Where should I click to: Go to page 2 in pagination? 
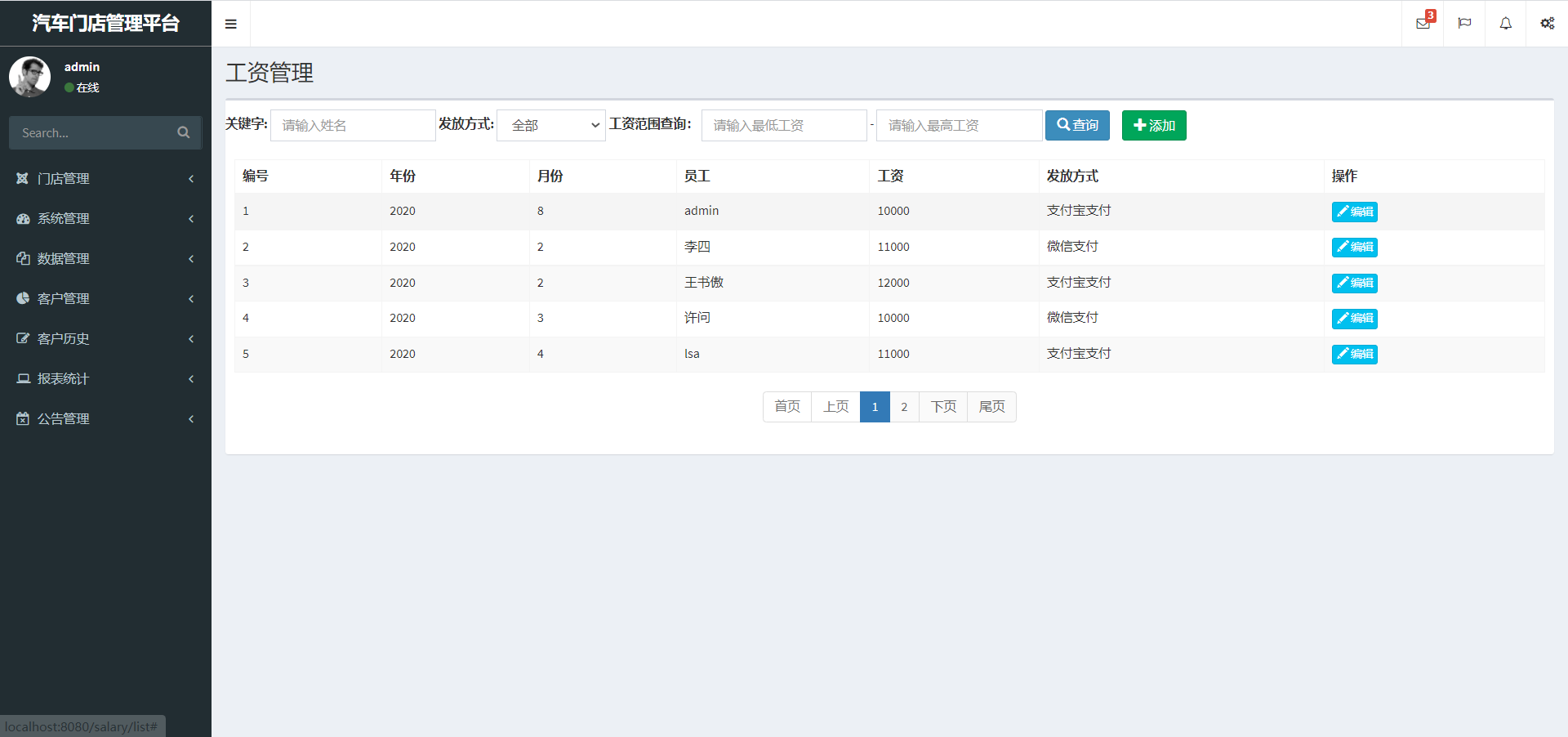coord(904,407)
